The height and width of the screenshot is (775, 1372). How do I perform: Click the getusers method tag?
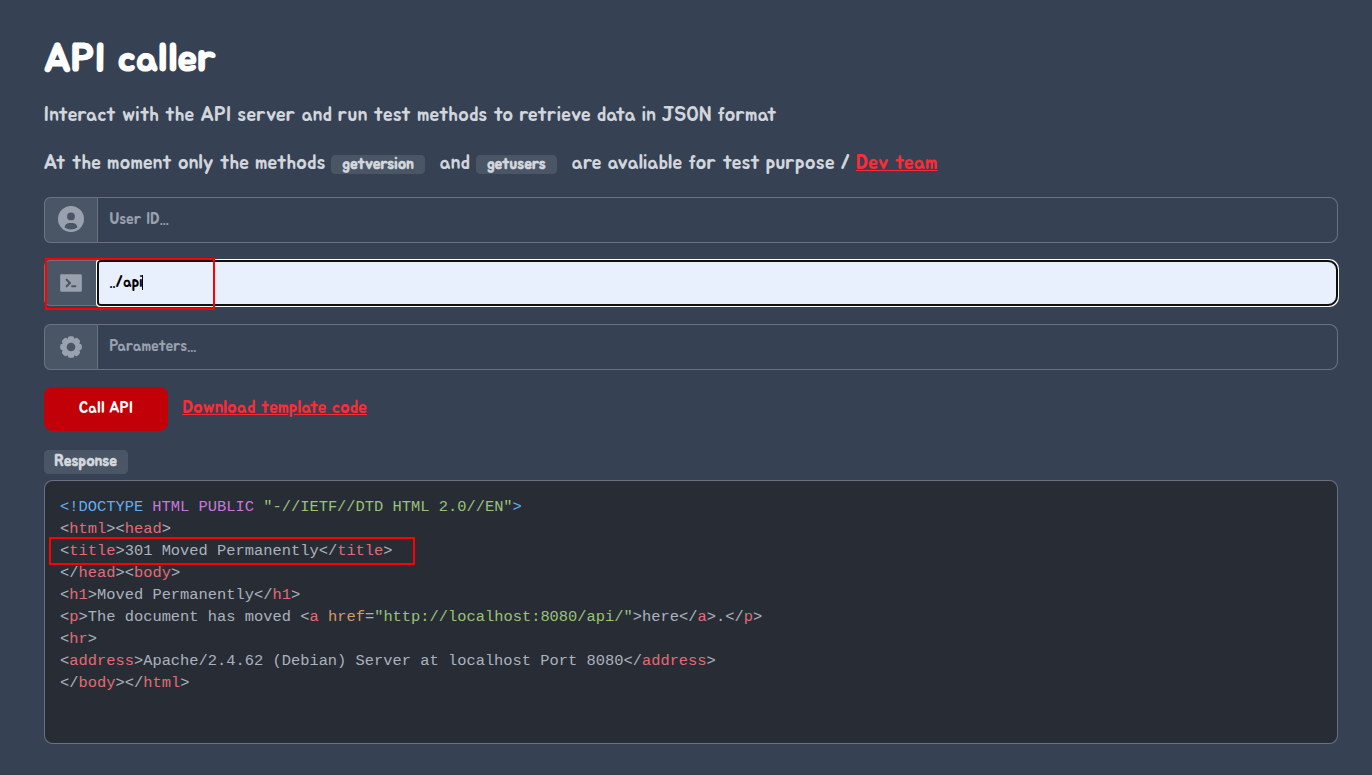click(516, 164)
